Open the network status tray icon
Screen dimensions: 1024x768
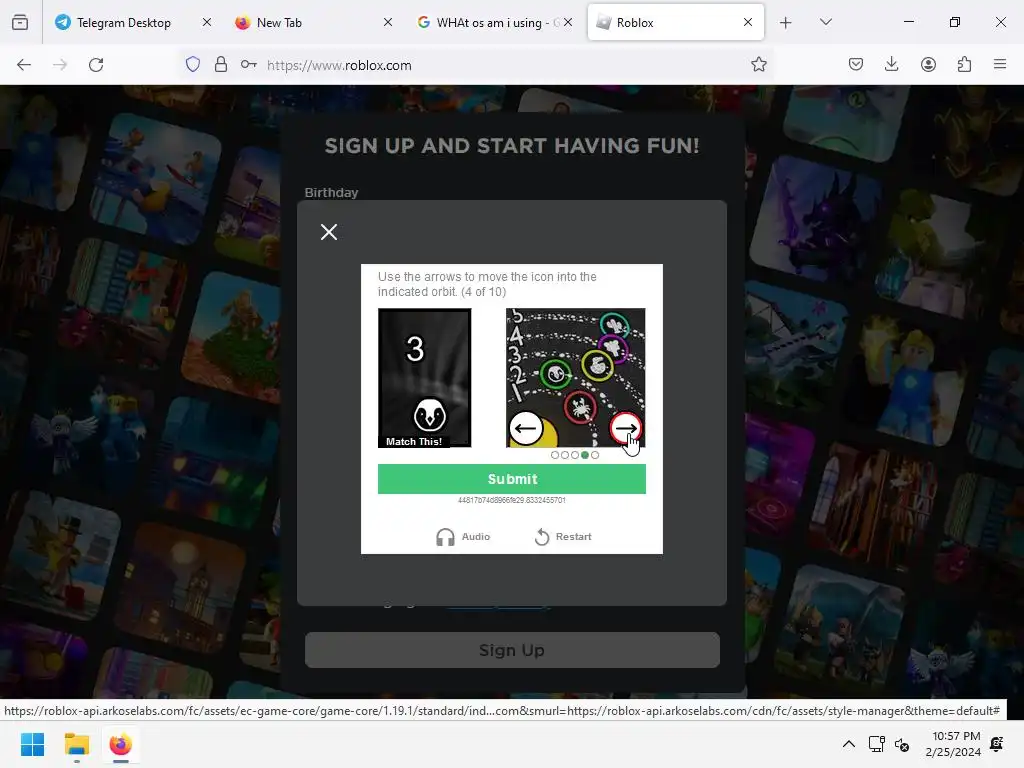click(876, 744)
